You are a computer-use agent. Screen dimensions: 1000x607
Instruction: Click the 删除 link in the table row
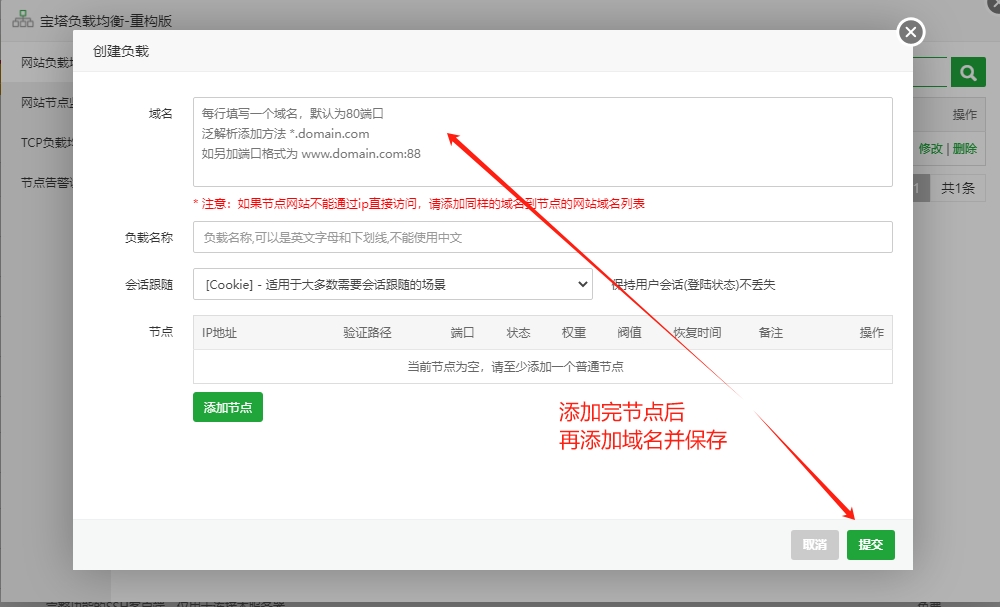[965, 149]
